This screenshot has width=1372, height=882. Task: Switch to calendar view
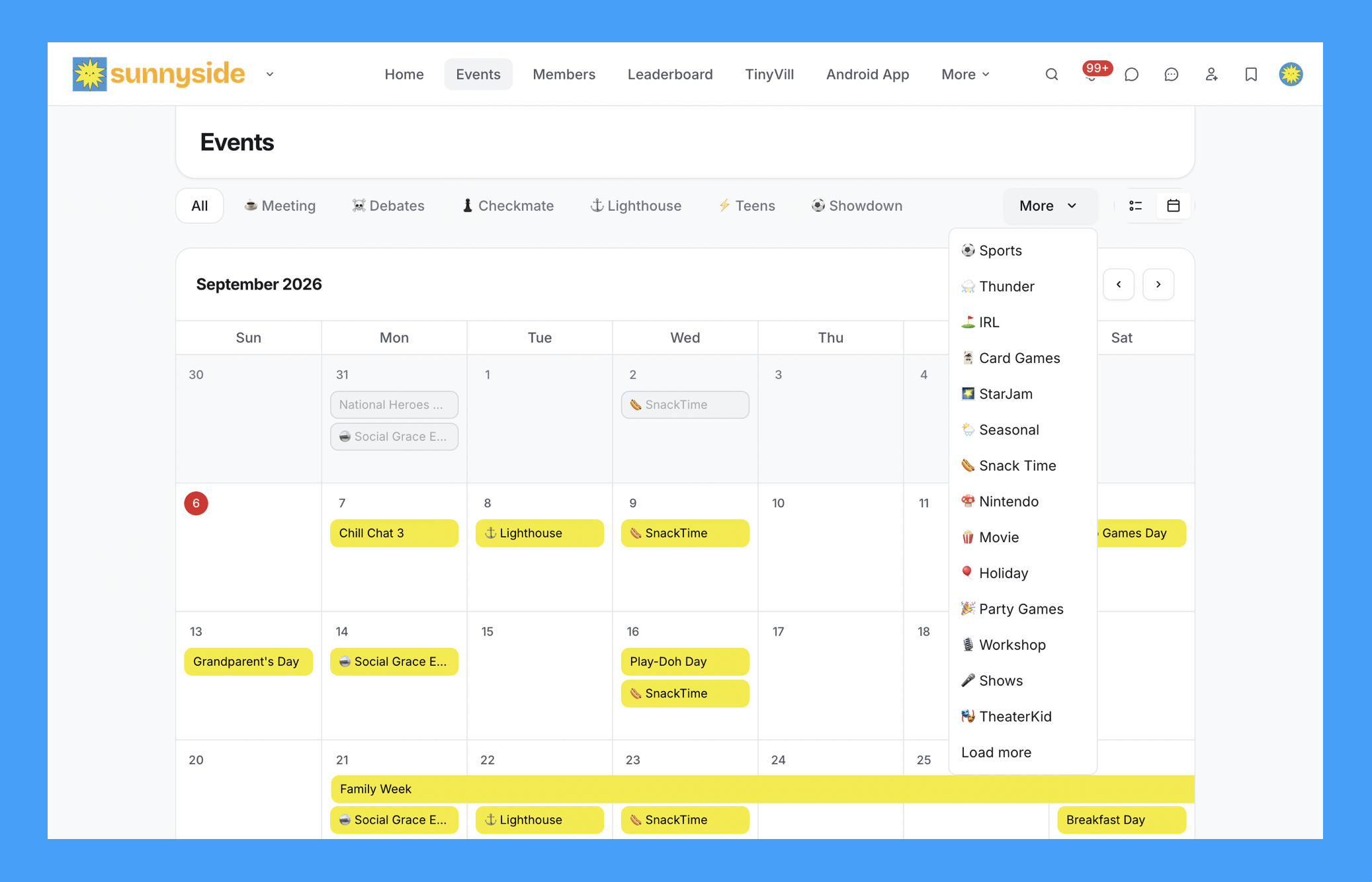(1174, 206)
